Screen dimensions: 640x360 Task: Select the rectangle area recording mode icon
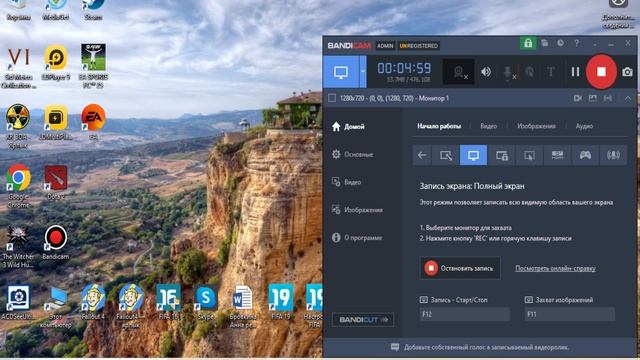446,155
